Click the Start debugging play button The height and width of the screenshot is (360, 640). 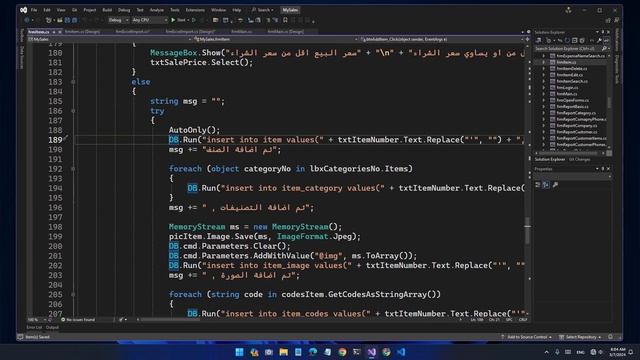[x=178, y=20]
